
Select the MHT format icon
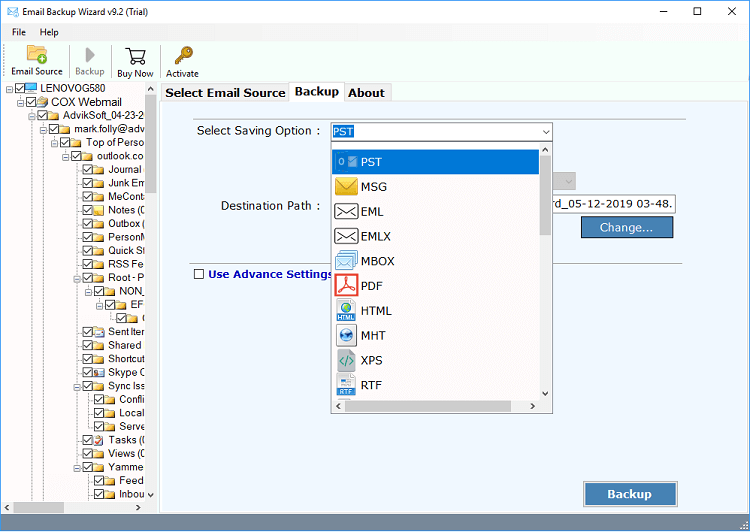[x=346, y=335]
